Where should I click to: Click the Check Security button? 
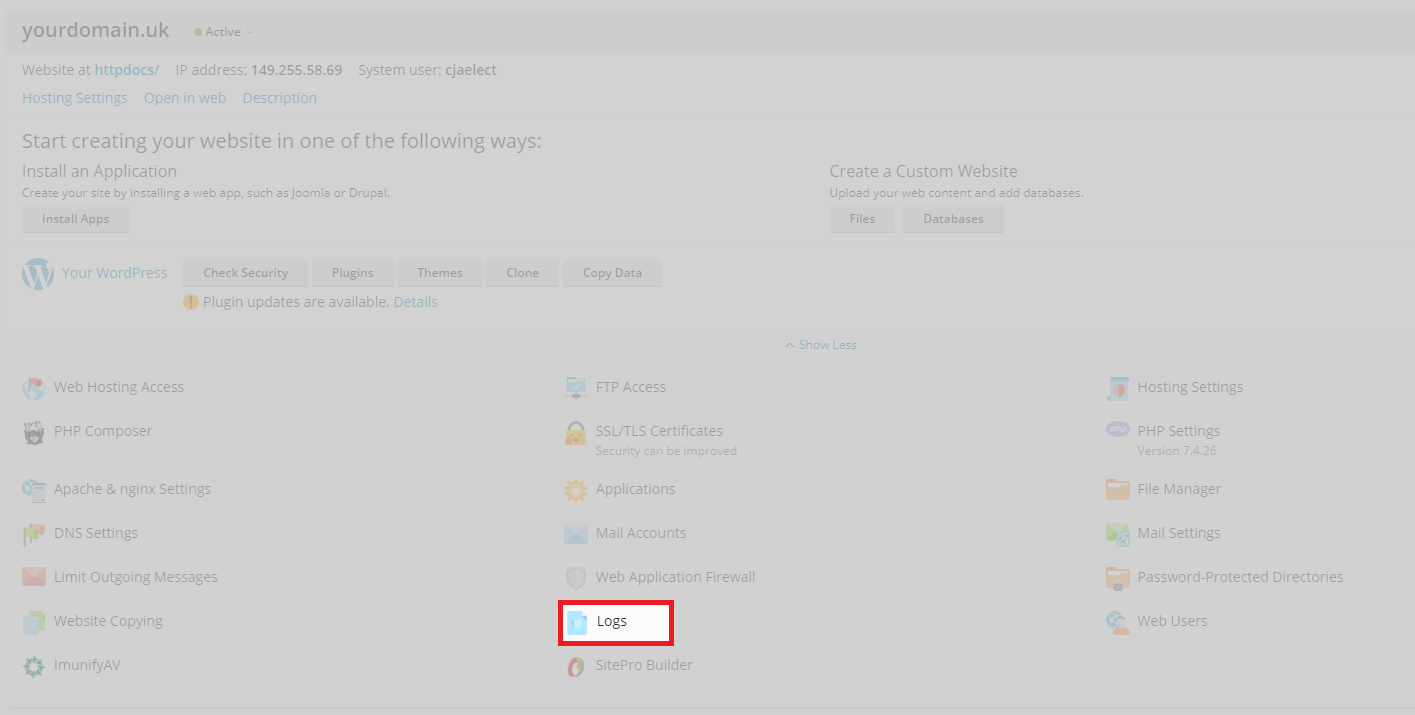246,273
